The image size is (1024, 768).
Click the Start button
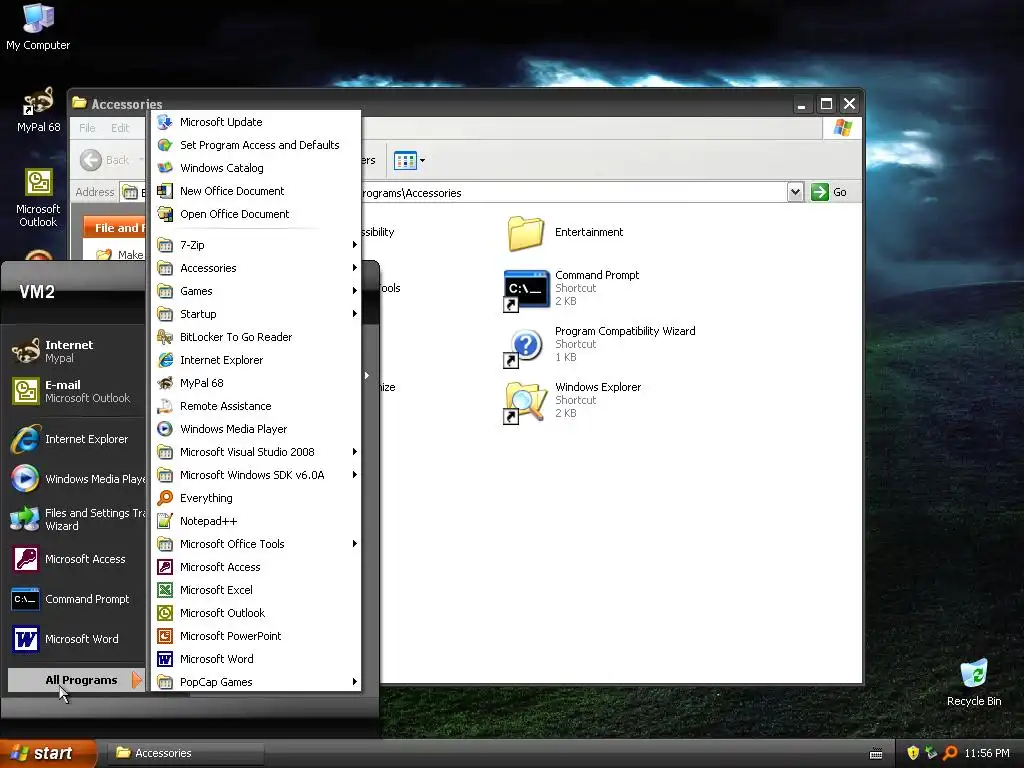47,754
